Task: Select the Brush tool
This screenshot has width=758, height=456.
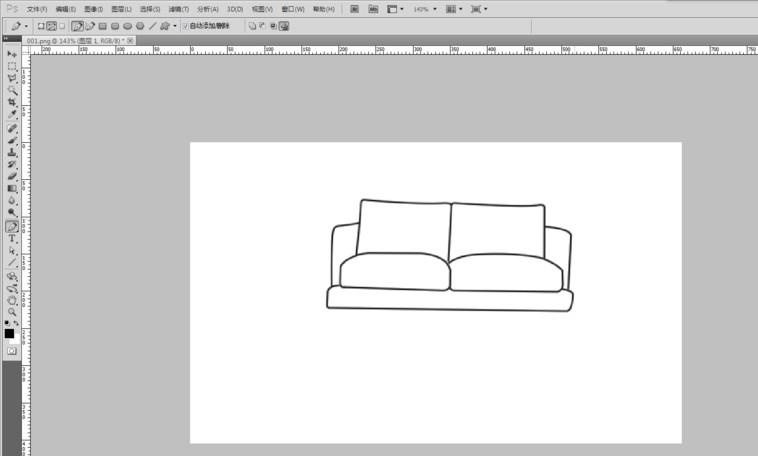Action: [x=12, y=140]
